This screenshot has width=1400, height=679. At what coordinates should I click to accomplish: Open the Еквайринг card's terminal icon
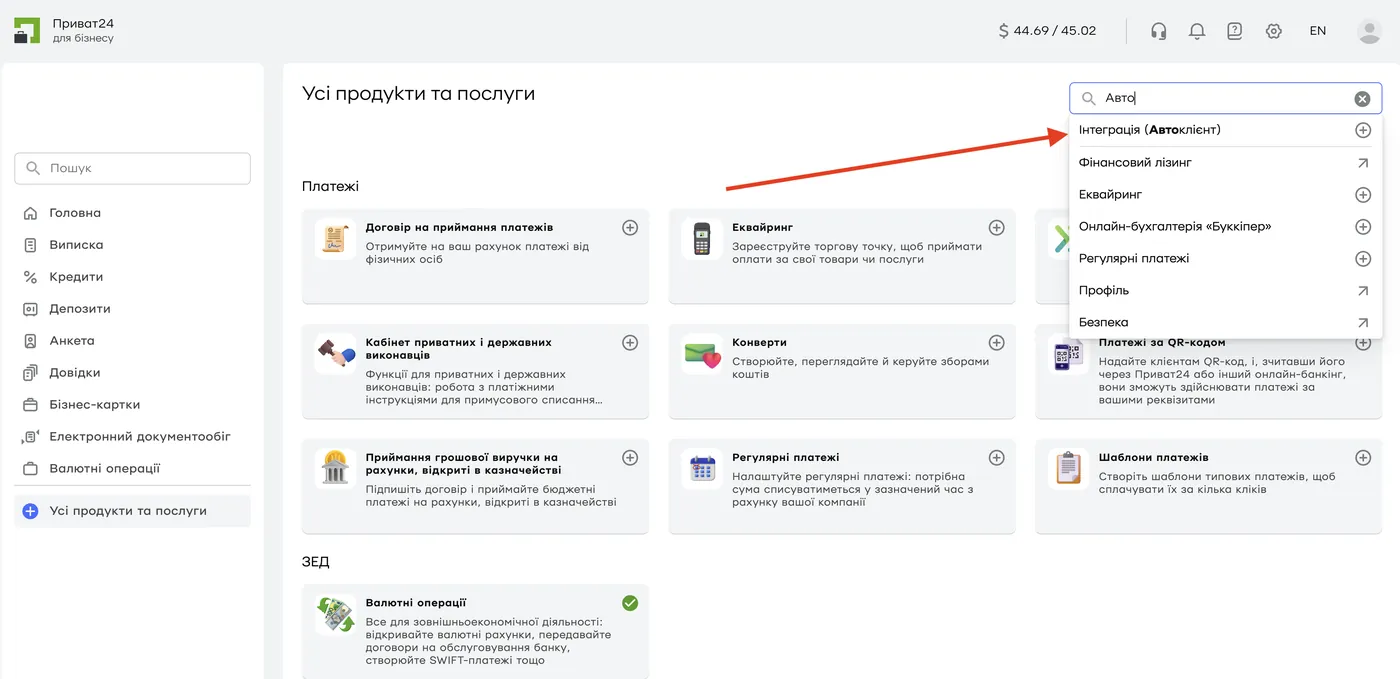point(702,239)
